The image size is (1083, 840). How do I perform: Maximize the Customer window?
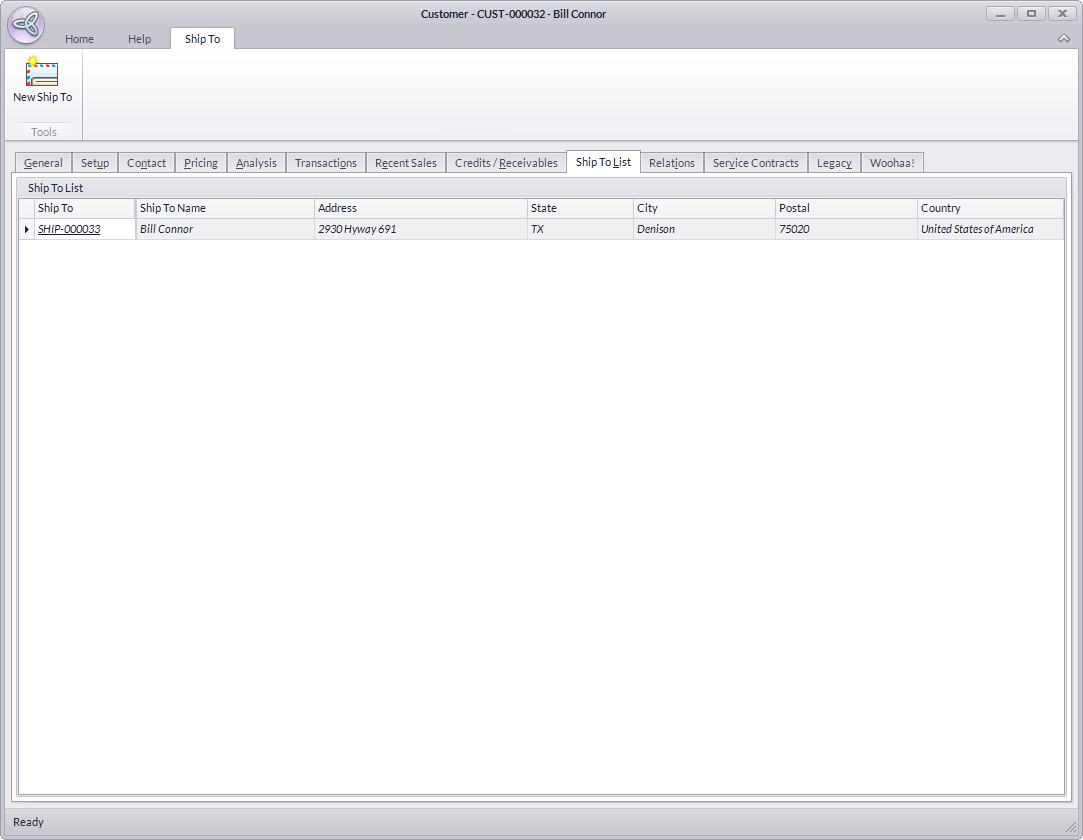click(x=1031, y=14)
